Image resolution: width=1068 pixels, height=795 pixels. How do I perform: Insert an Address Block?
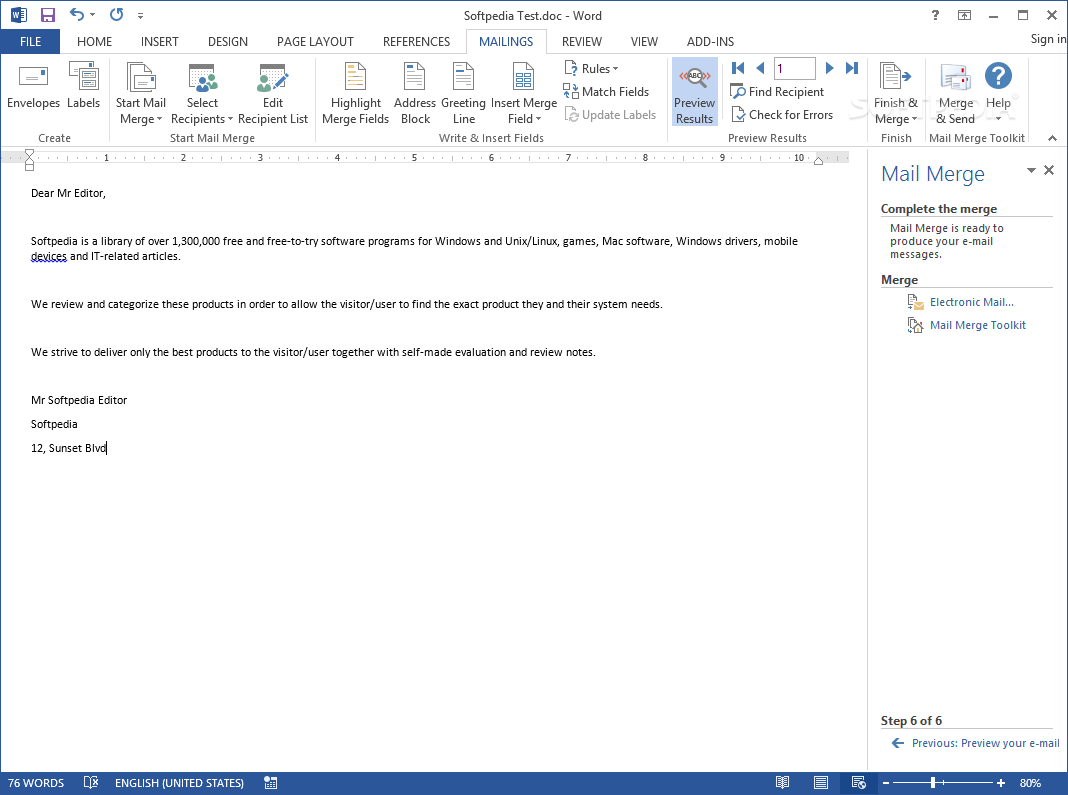[415, 93]
